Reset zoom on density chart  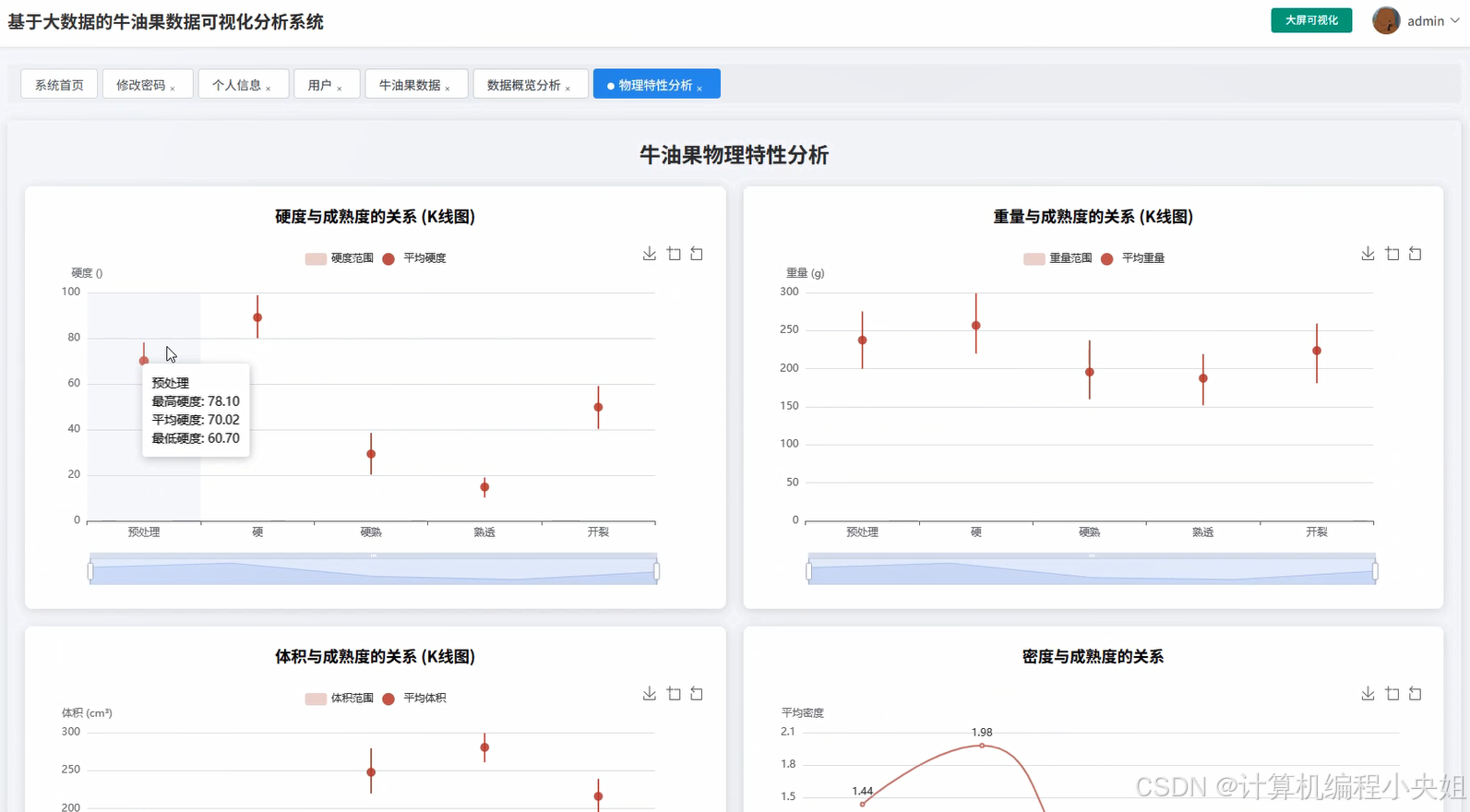coord(1415,694)
